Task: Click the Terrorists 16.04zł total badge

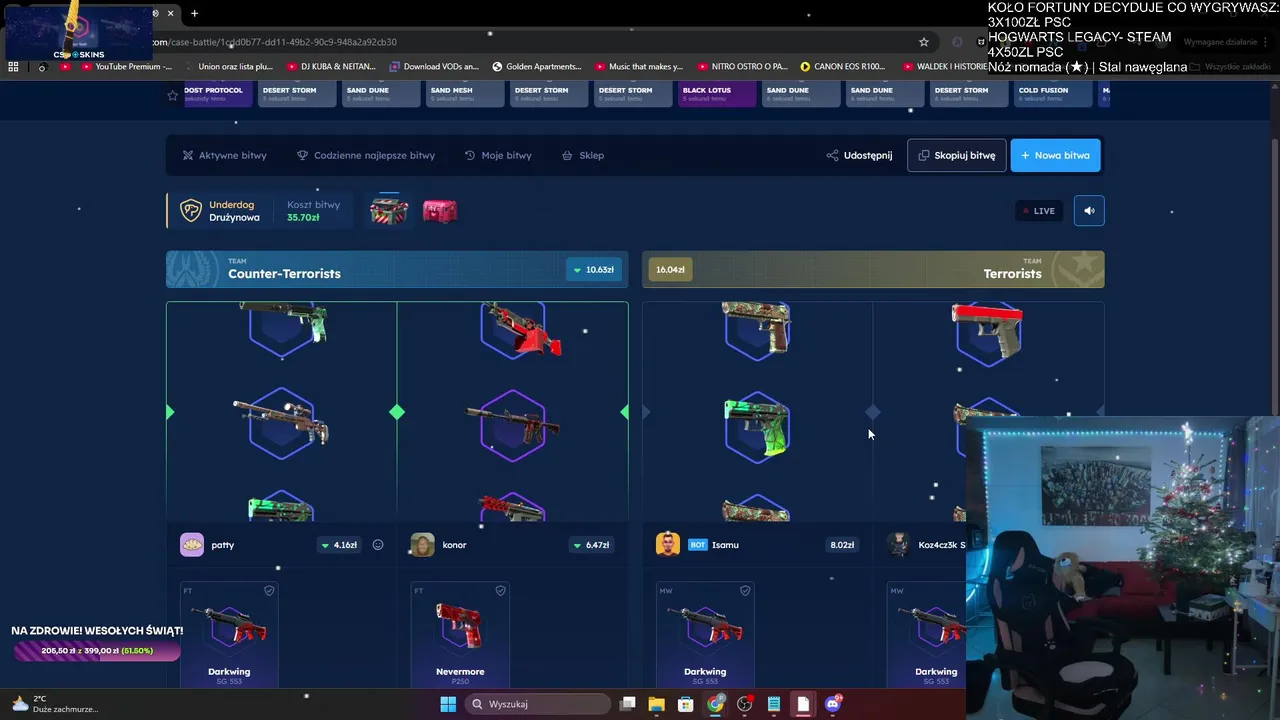Action: pos(670,269)
